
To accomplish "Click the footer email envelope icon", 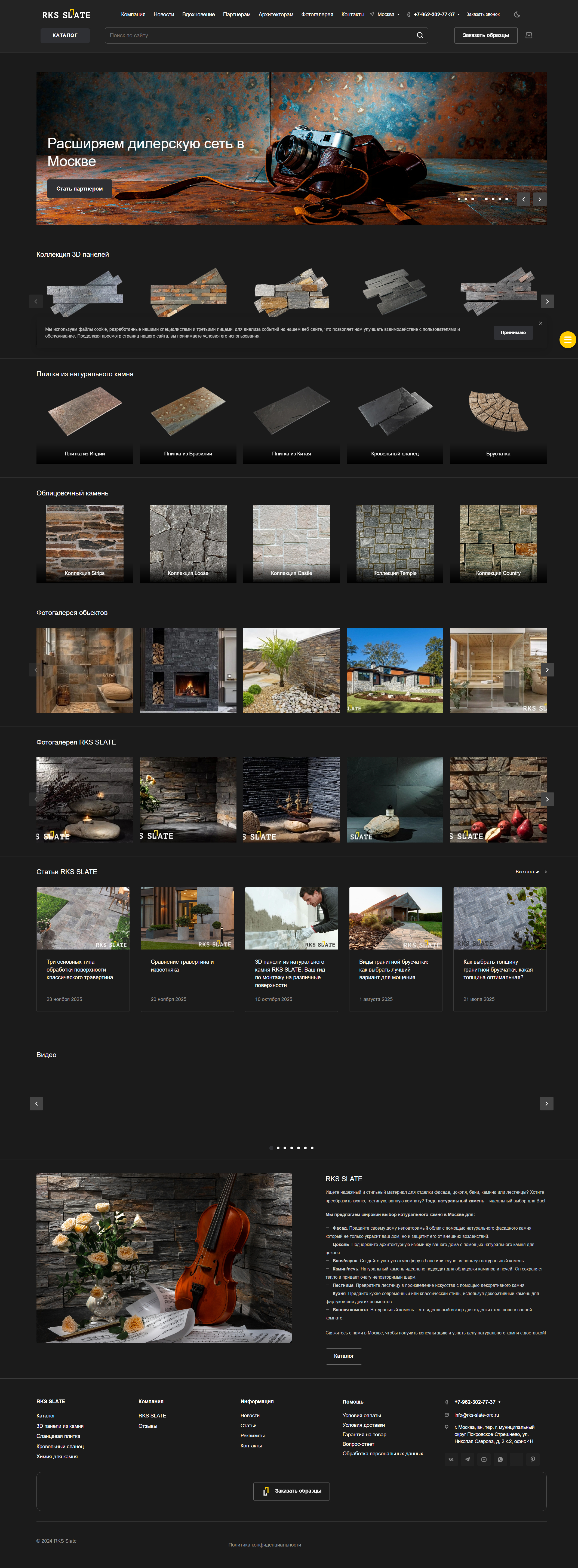I will coord(447,1415).
